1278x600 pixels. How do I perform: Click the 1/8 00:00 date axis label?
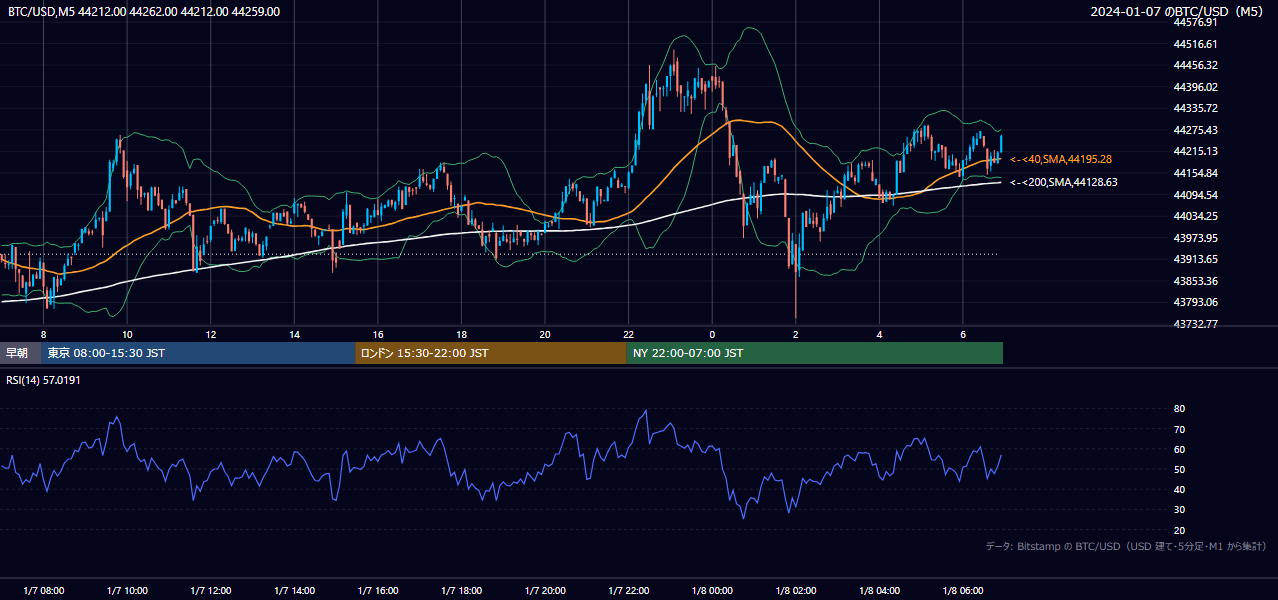coord(712,591)
